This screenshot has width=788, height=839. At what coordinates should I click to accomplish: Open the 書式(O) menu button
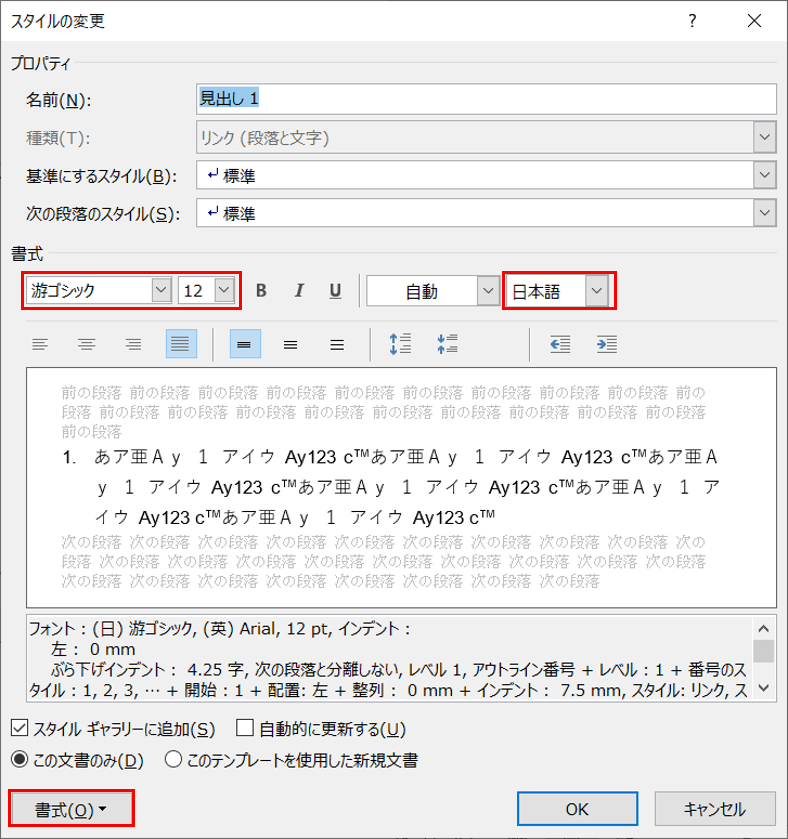point(71,809)
